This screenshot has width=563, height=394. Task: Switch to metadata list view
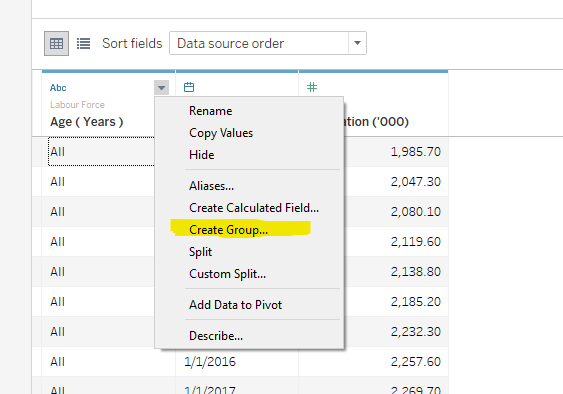click(83, 43)
